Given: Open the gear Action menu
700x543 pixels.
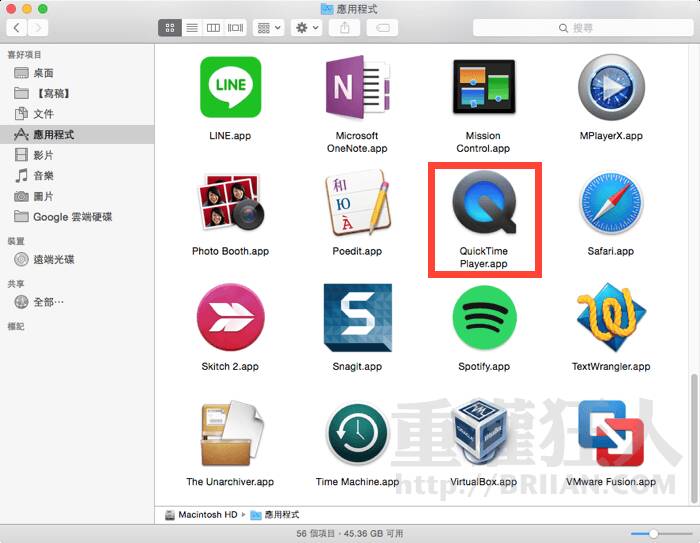Looking at the screenshot, I should pos(307,28).
